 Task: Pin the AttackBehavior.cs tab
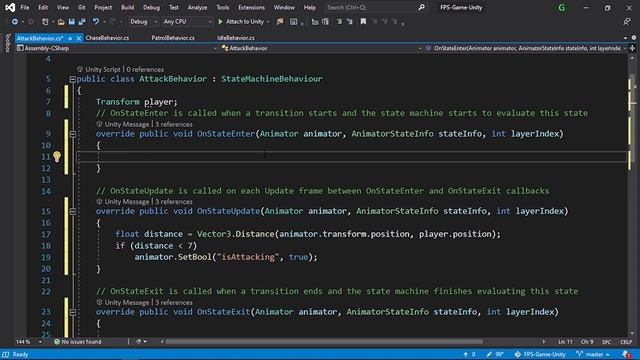[70, 38]
